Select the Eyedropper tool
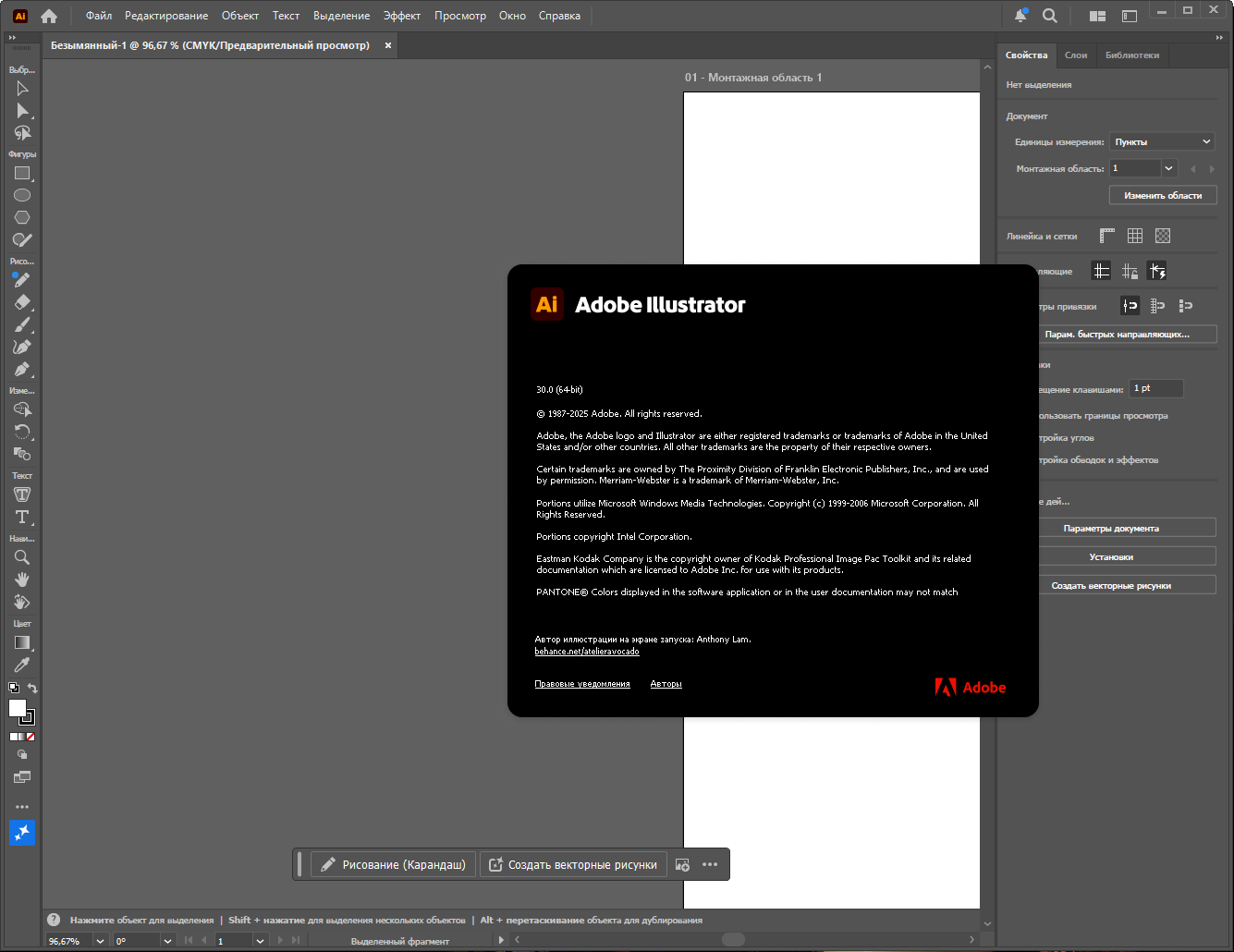This screenshot has height=952, width=1234. (22, 665)
